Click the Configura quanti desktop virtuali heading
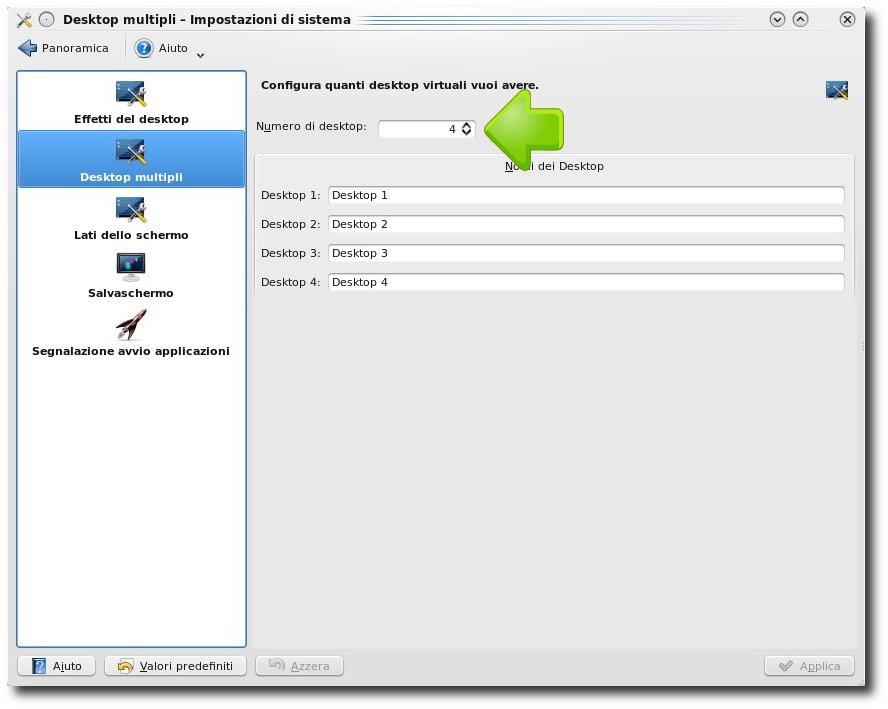Screen dimensions: 888x709 400,86
